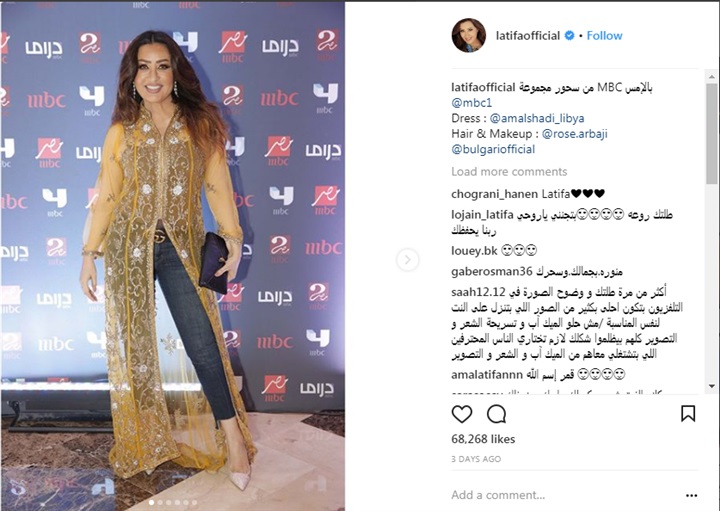Go to next photo arrow
720x511 pixels.
click(407, 260)
